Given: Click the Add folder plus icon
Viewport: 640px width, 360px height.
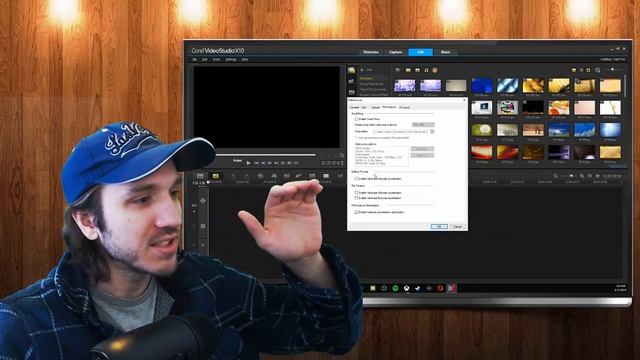Looking at the screenshot, I should point(362,70).
